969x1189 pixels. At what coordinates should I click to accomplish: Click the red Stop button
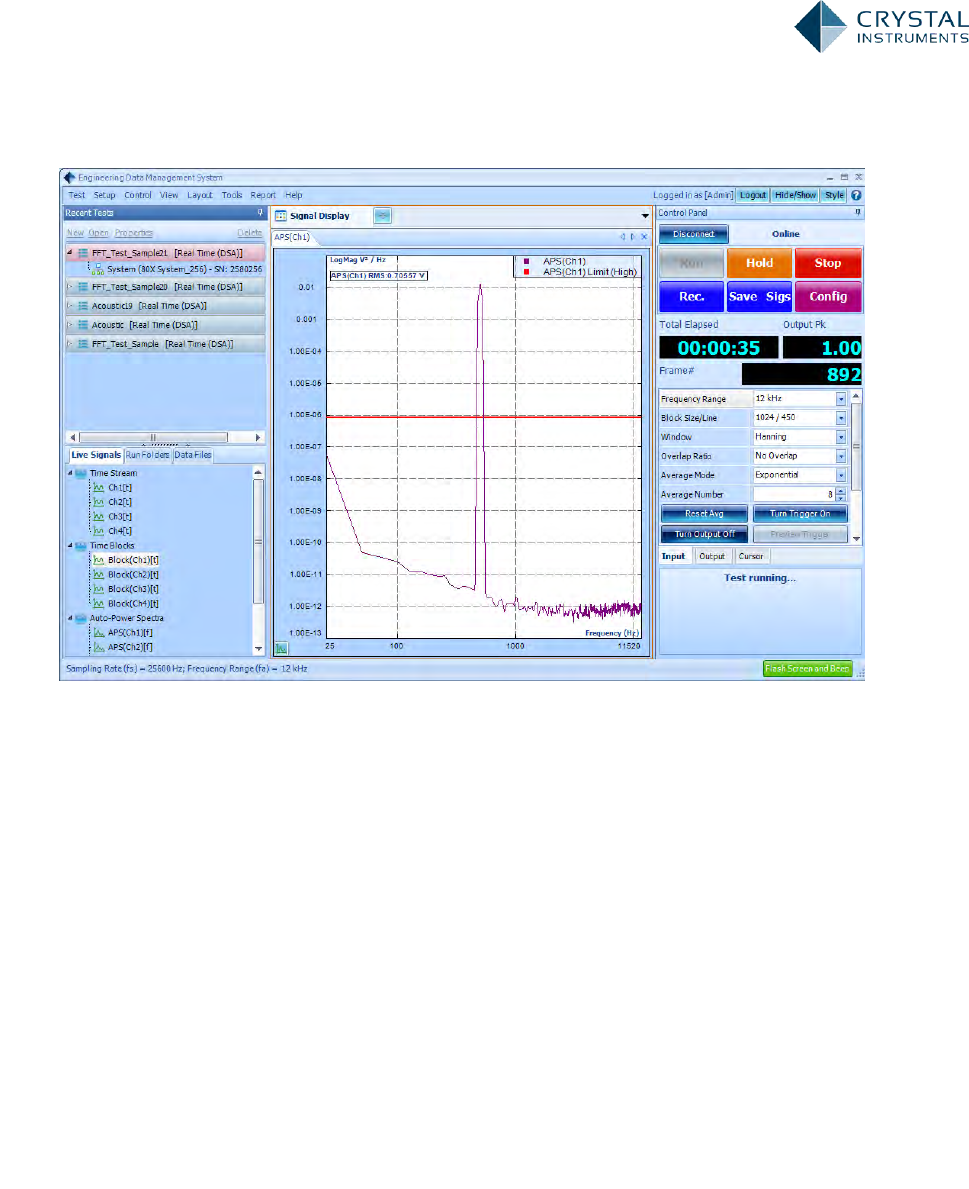pos(828,263)
